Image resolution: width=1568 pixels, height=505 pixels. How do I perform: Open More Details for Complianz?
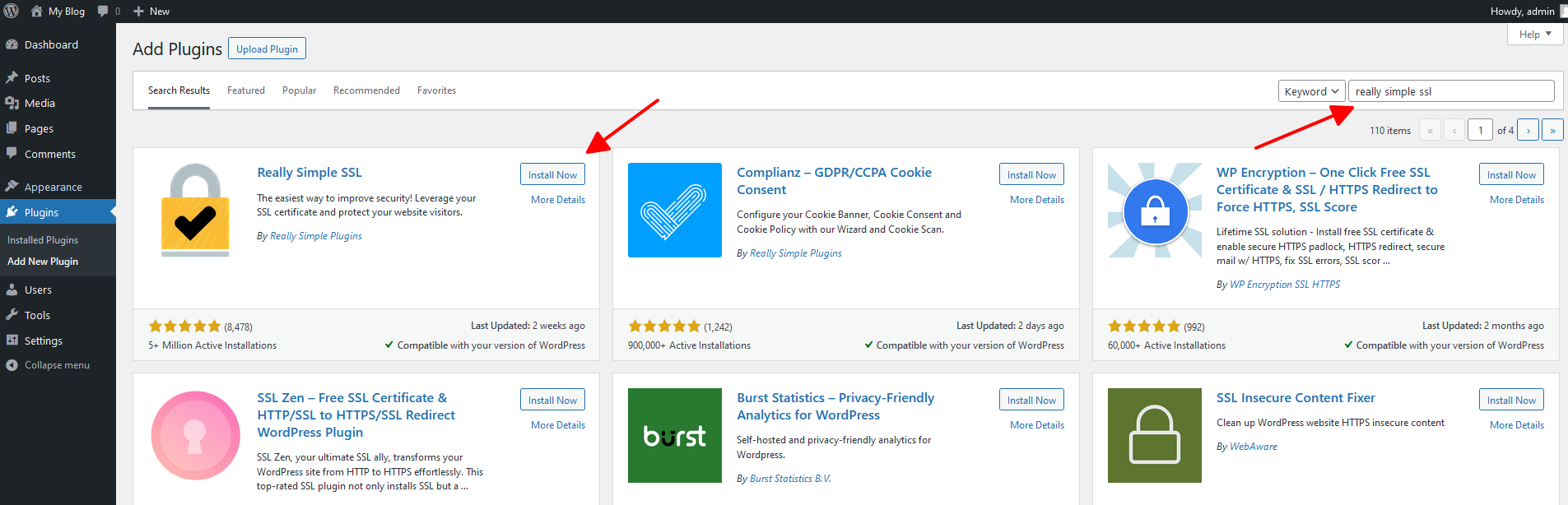[1037, 200]
